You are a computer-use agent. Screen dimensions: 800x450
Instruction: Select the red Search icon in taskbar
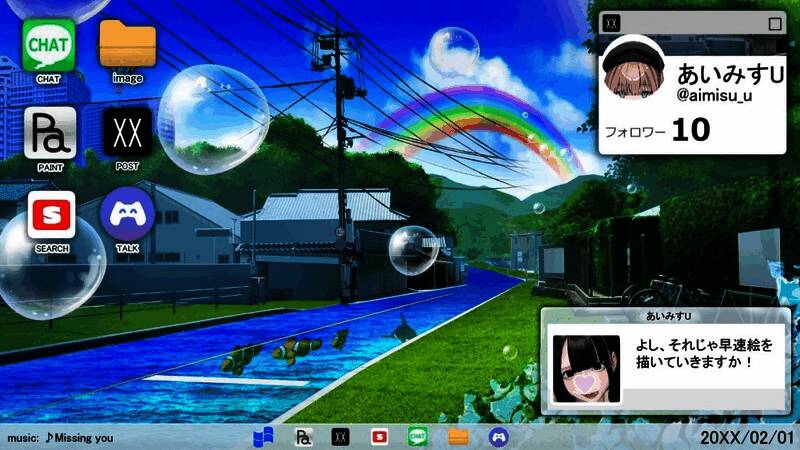pyautogui.click(x=379, y=437)
